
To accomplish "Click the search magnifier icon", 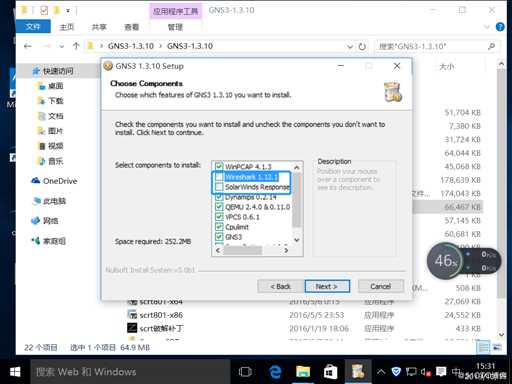I will click(491, 46).
